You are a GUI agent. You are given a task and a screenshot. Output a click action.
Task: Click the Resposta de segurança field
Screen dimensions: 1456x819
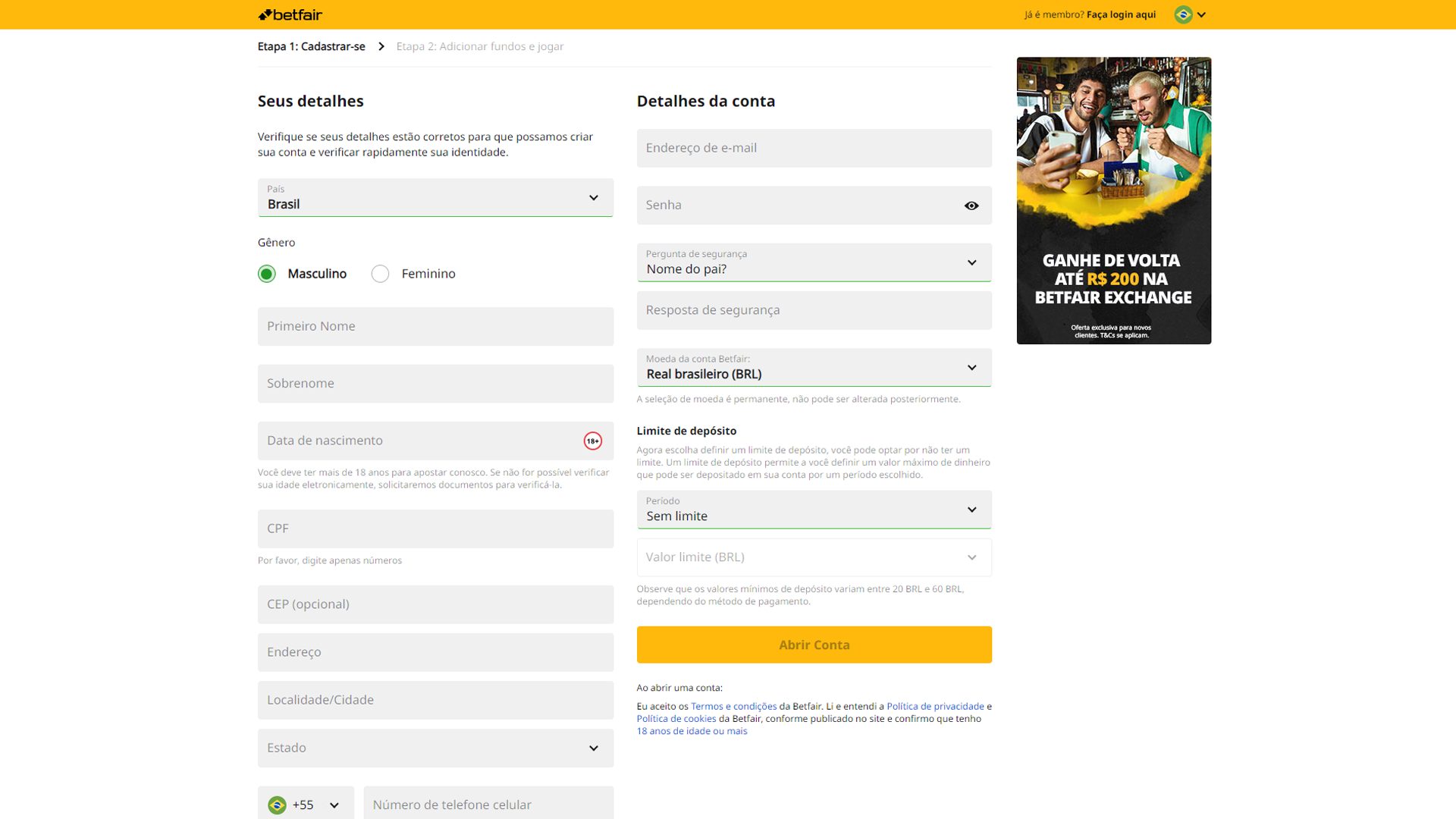point(814,310)
